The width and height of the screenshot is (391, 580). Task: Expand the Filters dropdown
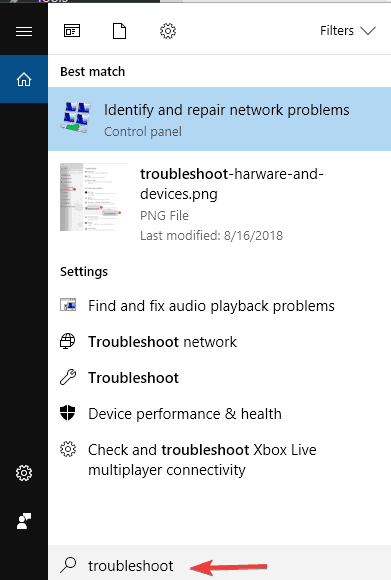point(347,31)
